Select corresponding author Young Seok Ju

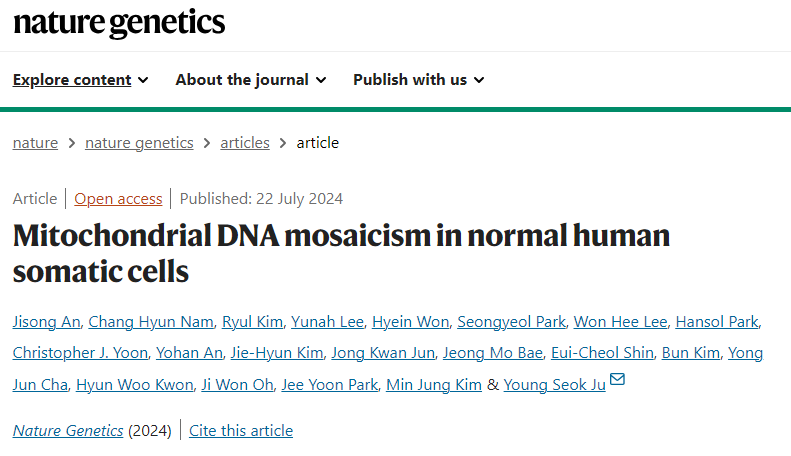[554, 385]
